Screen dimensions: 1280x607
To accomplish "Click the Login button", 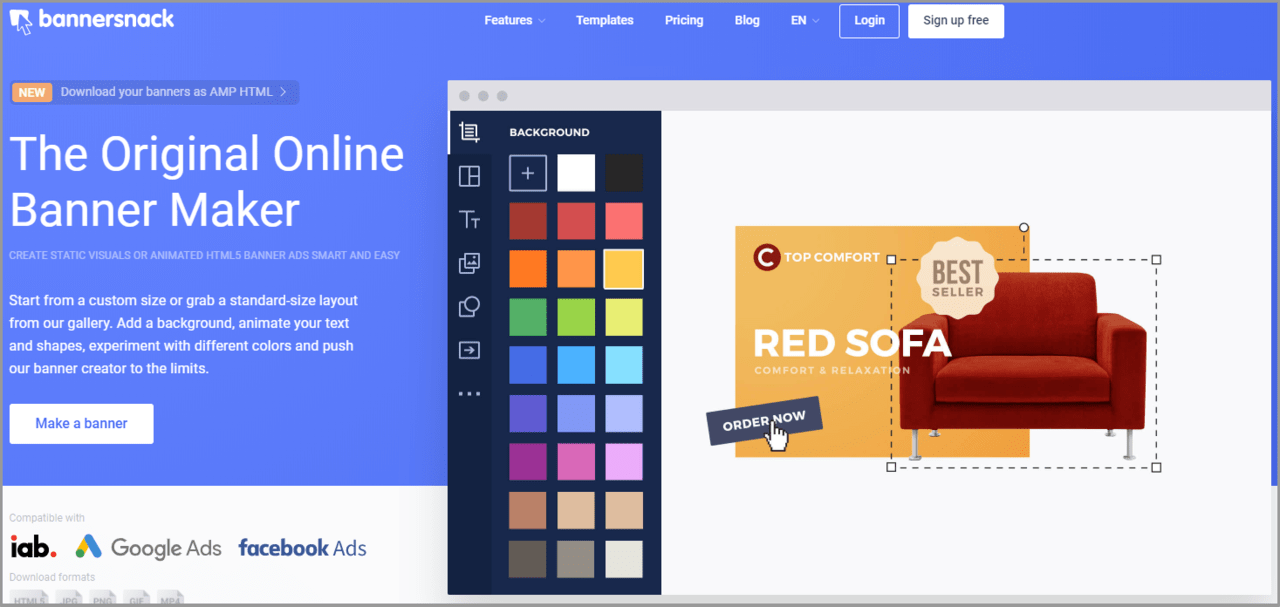I will pos(869,20).
